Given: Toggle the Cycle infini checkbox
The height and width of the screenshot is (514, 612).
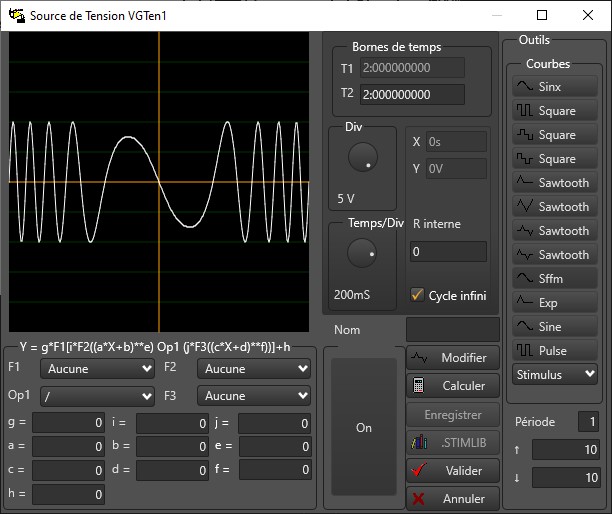Looking at the screenshot, I should pos(418,295).
